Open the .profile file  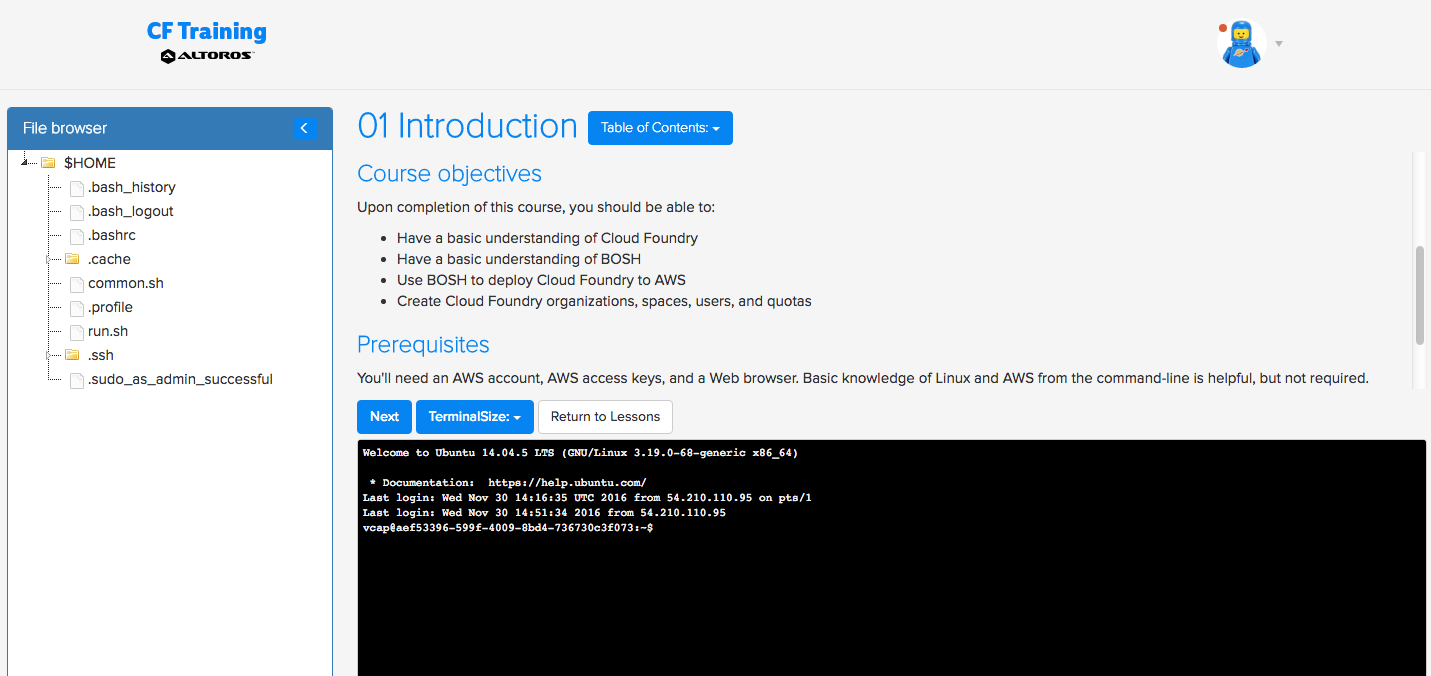click(110, 307)
